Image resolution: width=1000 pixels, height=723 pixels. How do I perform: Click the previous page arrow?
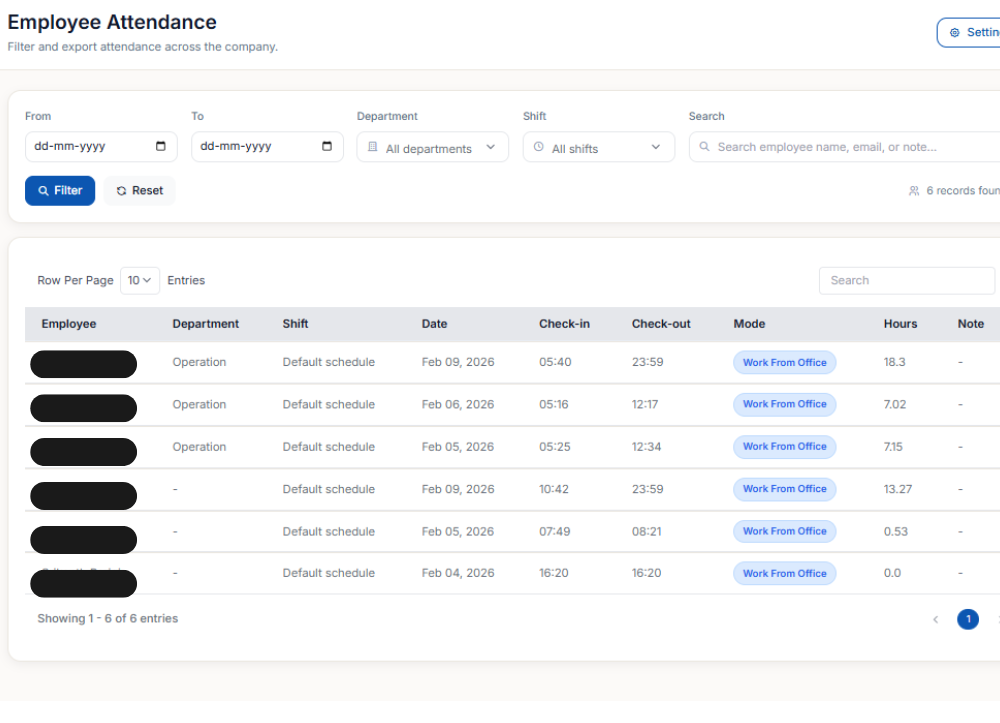point(935,619)
